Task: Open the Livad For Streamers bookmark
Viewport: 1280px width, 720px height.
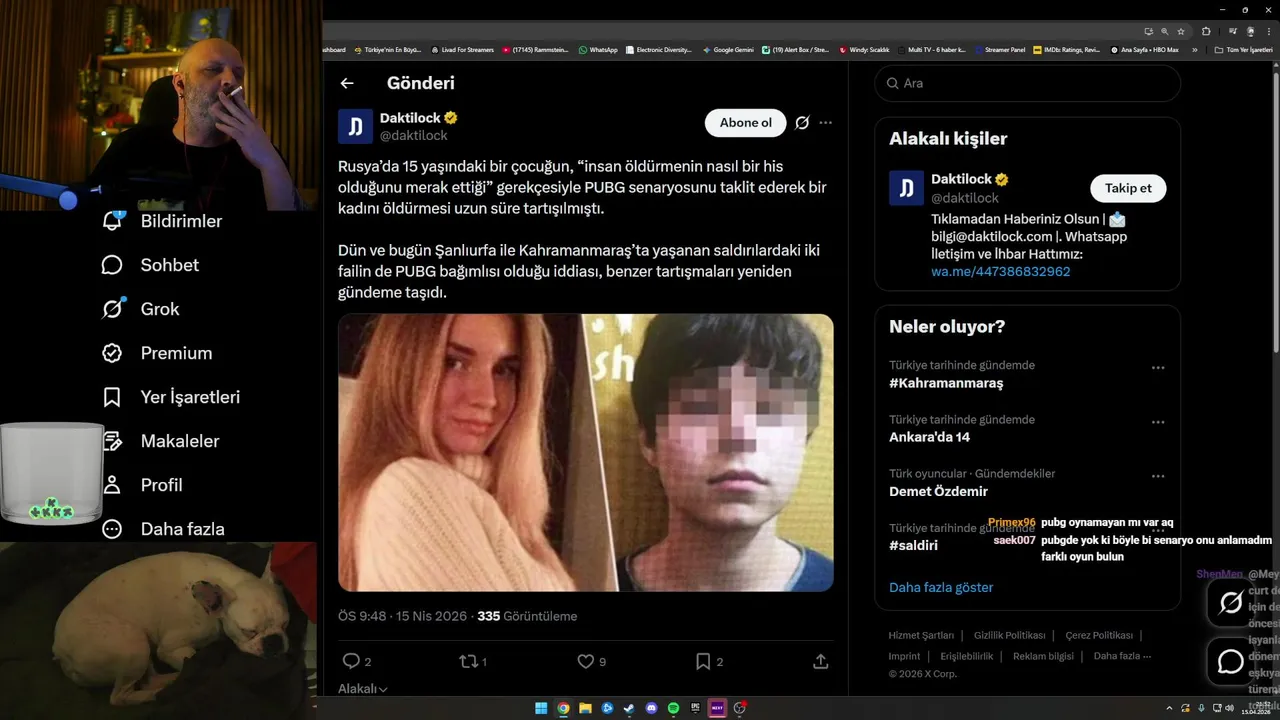Action: pyautogui.click(x=462, y=50)
